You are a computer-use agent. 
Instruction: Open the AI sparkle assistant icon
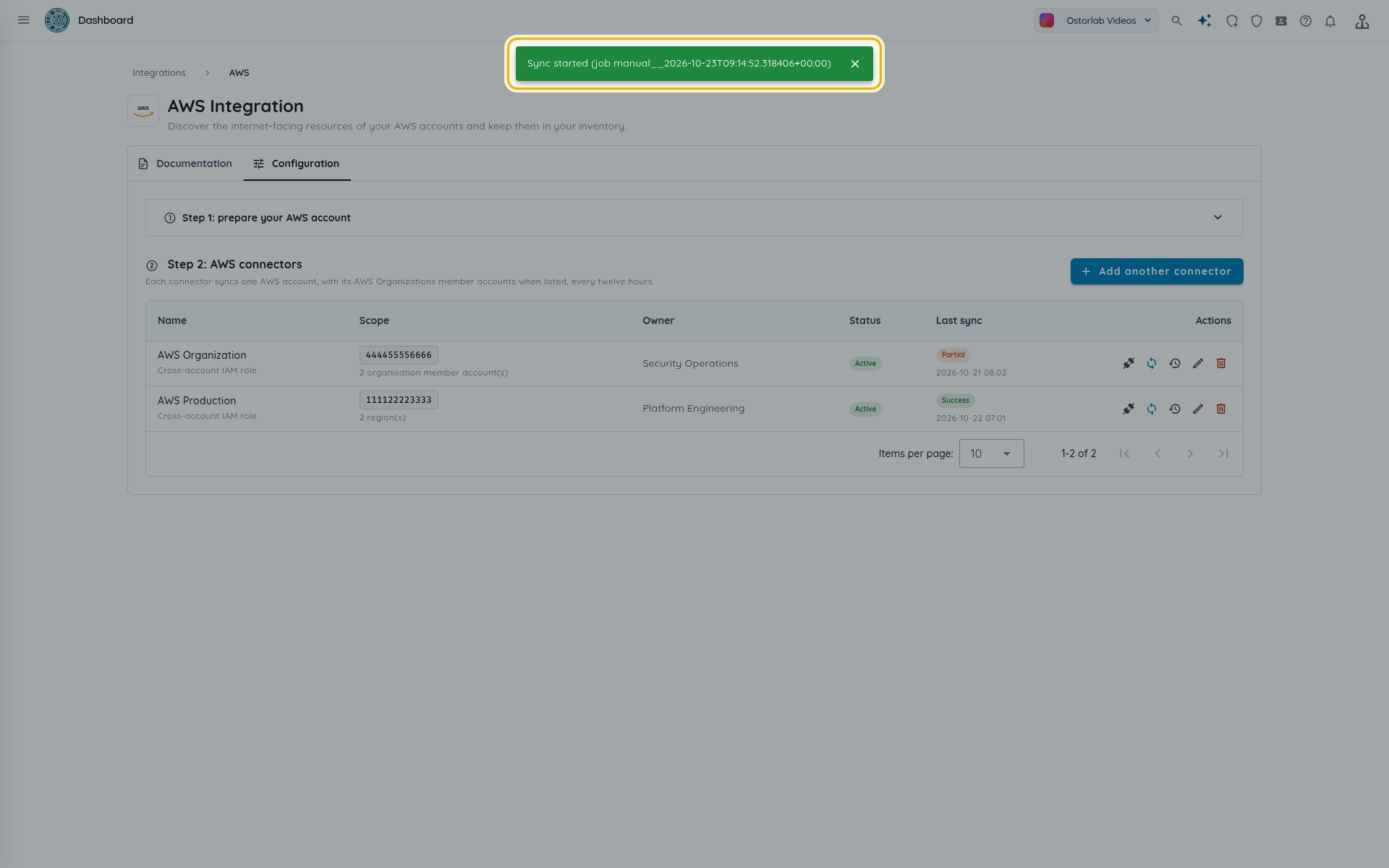tap(1205, 21)
